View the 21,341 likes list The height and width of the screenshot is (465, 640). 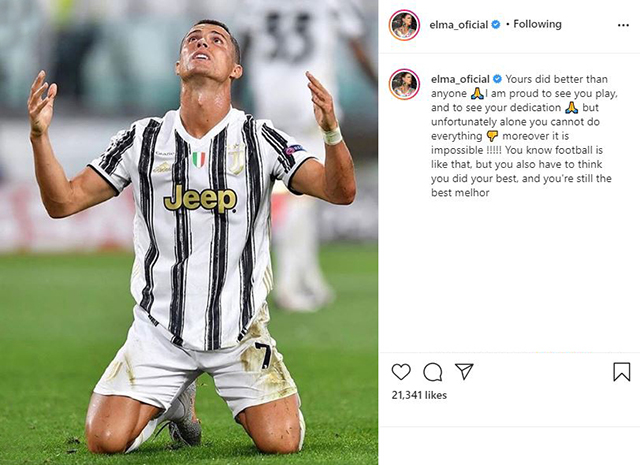coord(419,395)
